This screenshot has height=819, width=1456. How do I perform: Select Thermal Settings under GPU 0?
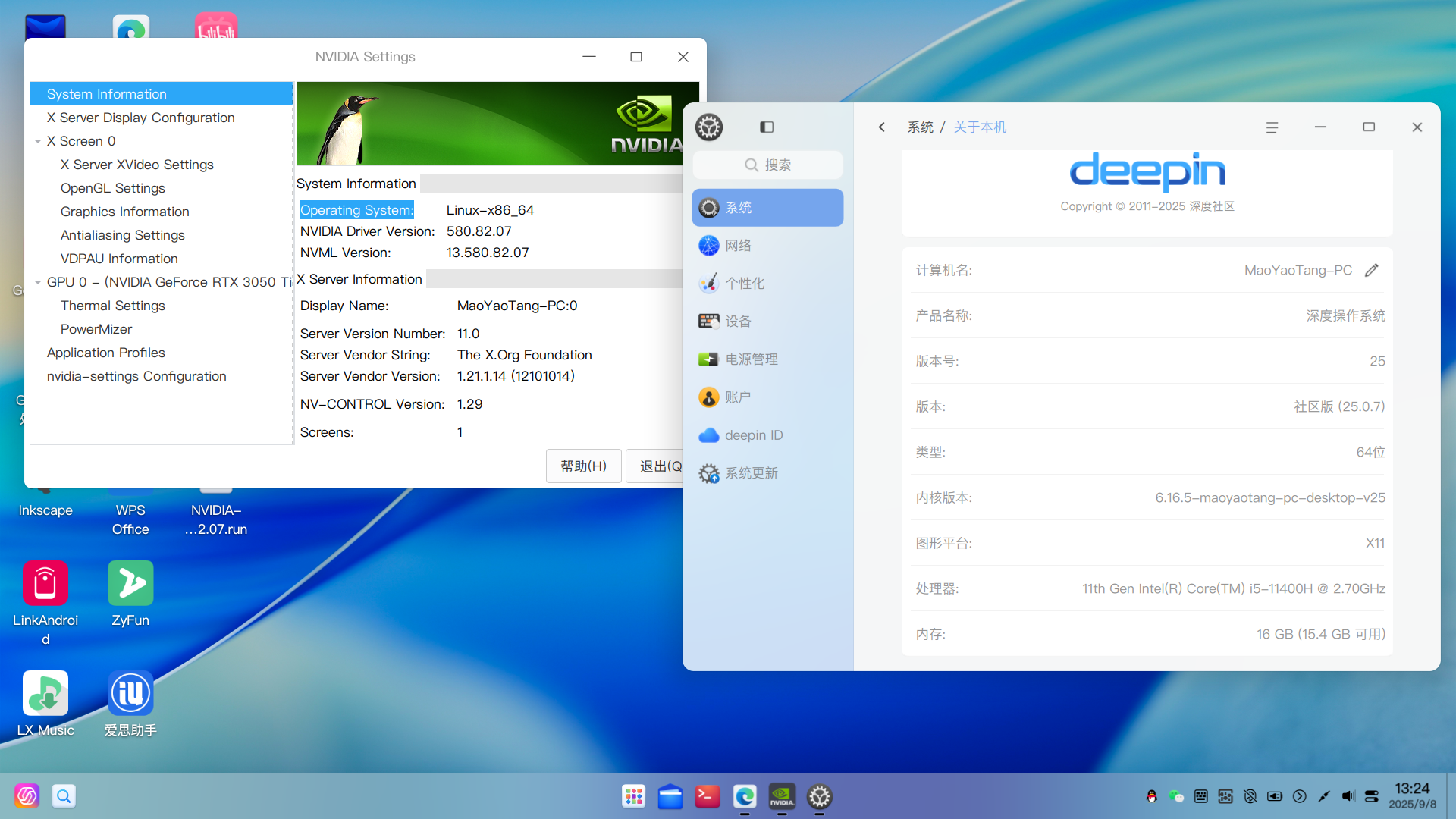point(113,306)
